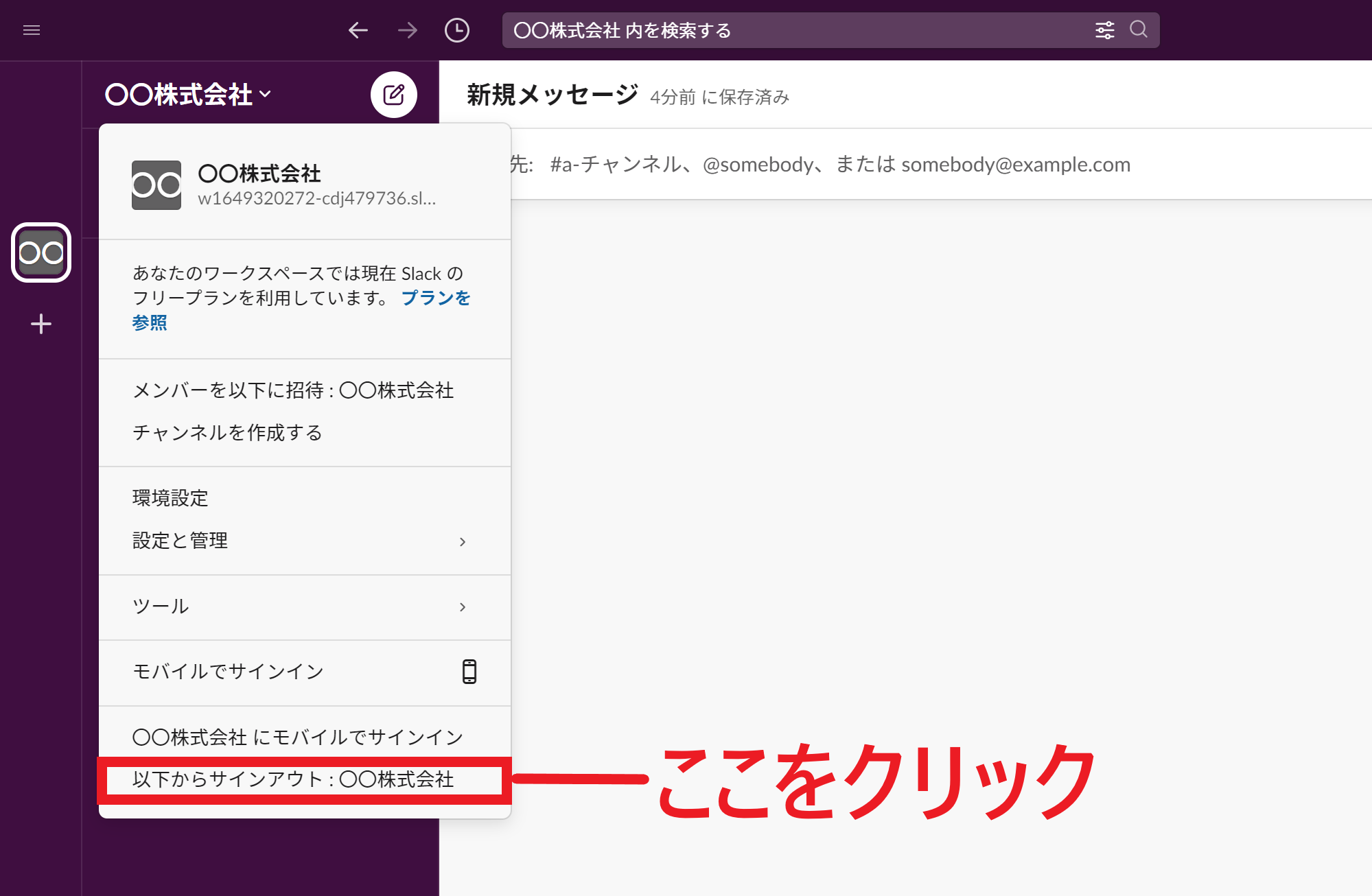Viewport: 1372px width, 896px height.
Task: Open history with the clock icon
Action: pyautogui.click(x=457, y=30)
